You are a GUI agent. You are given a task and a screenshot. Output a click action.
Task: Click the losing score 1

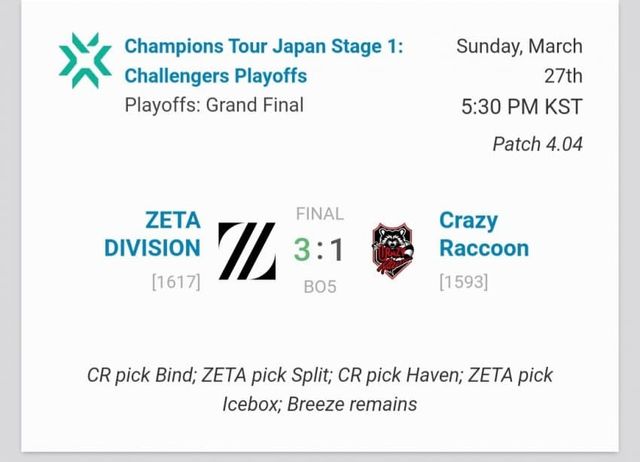pos(337,249)
